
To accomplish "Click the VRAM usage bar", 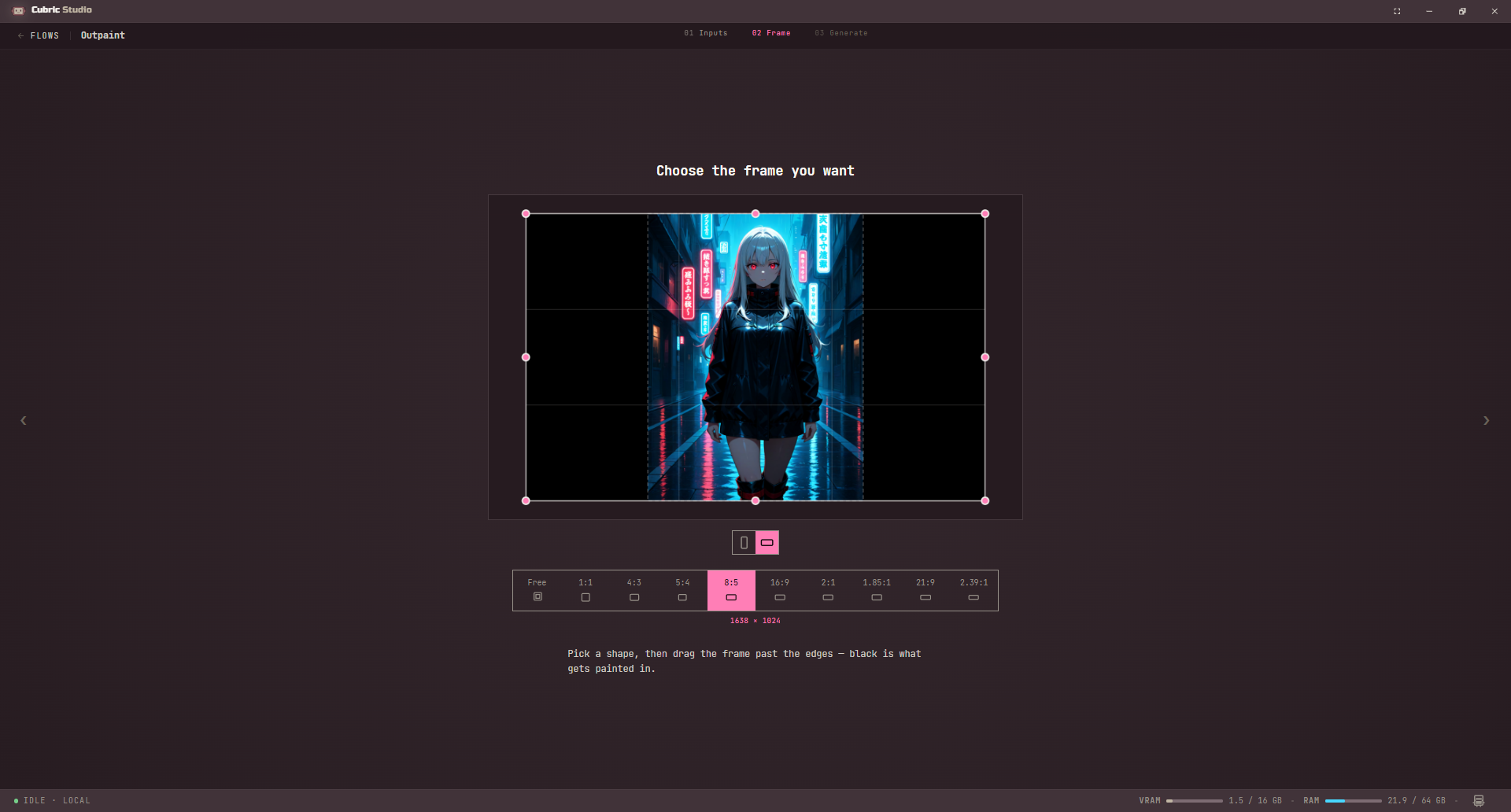I will tap(1194, 801).
